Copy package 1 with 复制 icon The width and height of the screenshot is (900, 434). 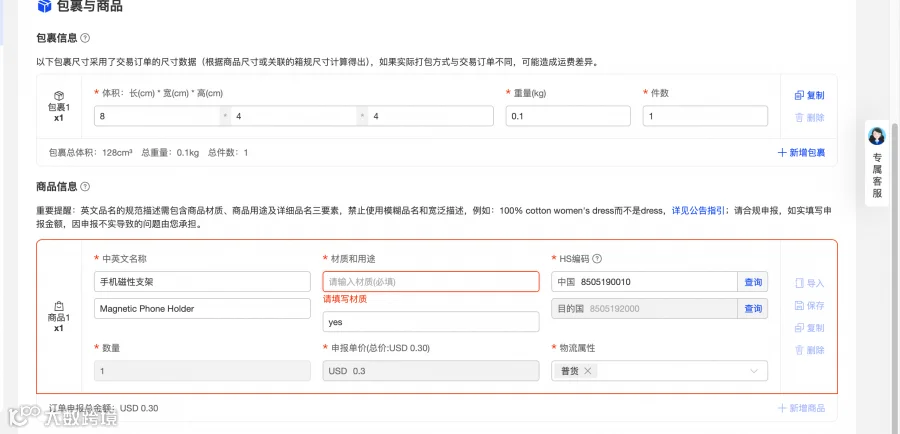[x=800, y=95]
